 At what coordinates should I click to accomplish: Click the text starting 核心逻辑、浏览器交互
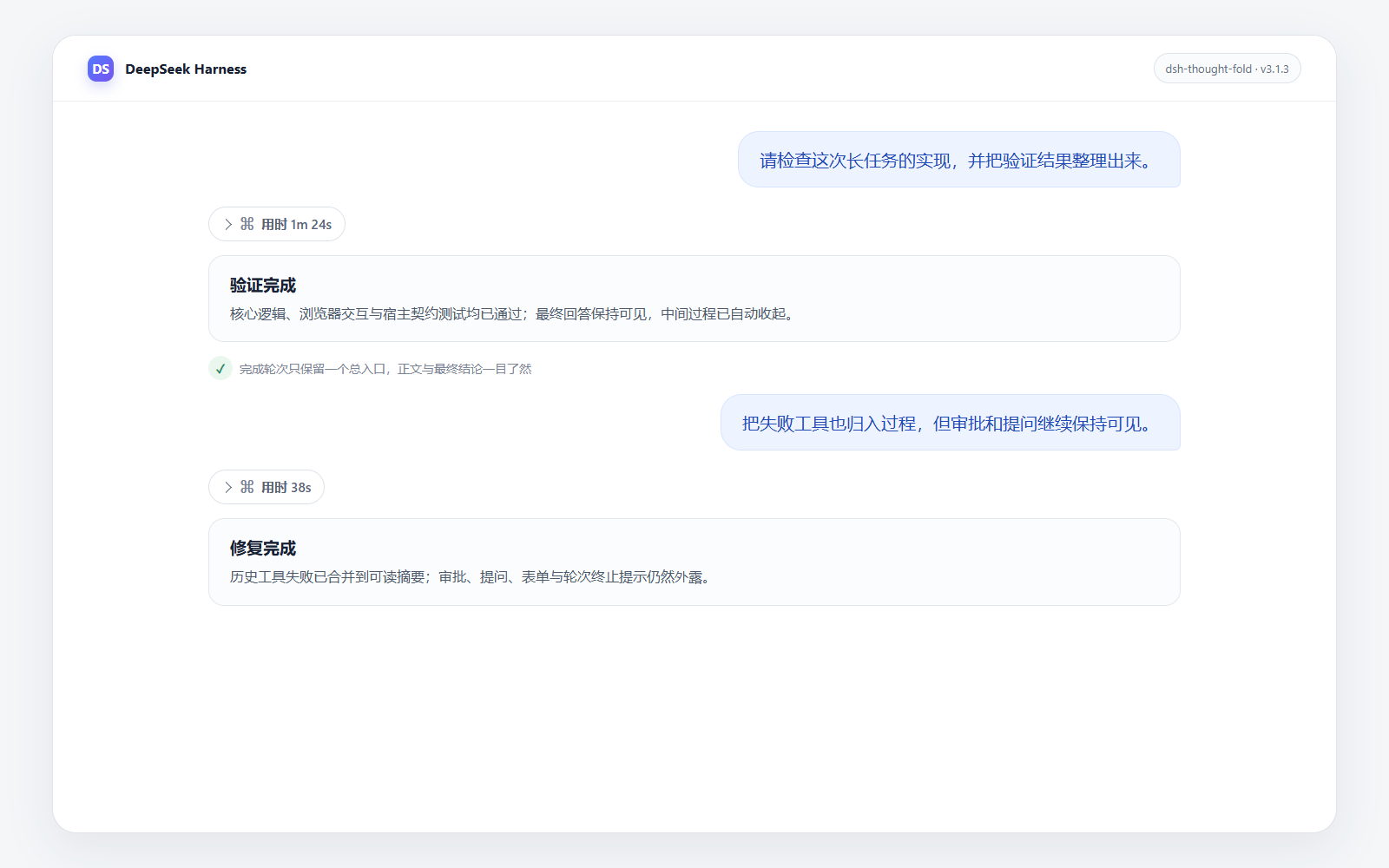point(513,313)
